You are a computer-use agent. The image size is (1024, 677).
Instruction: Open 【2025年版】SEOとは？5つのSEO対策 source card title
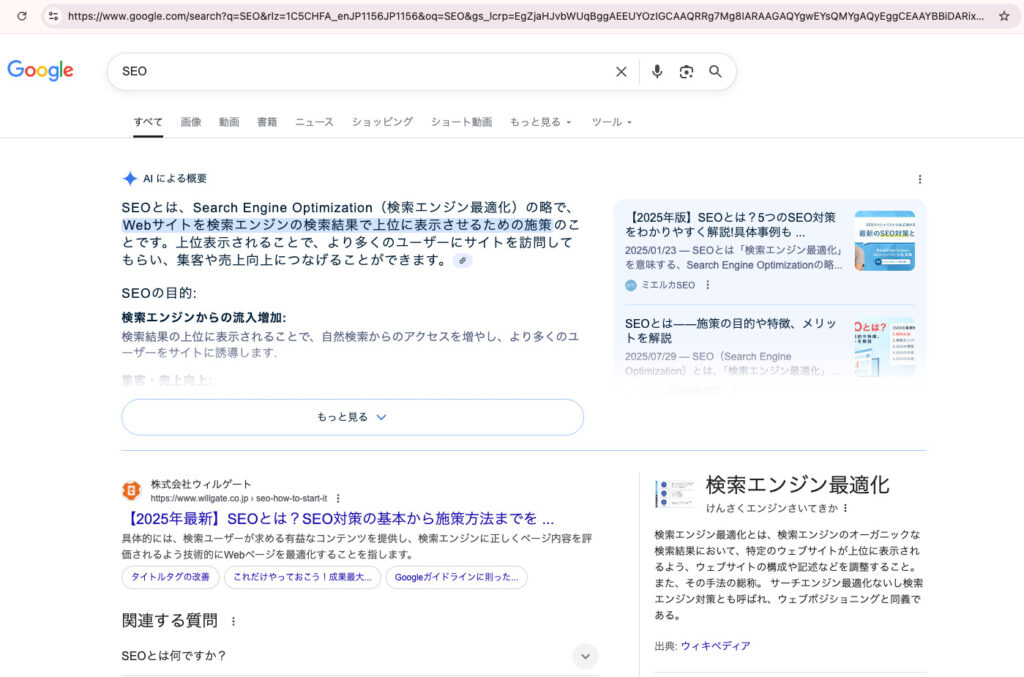point(730,225)
